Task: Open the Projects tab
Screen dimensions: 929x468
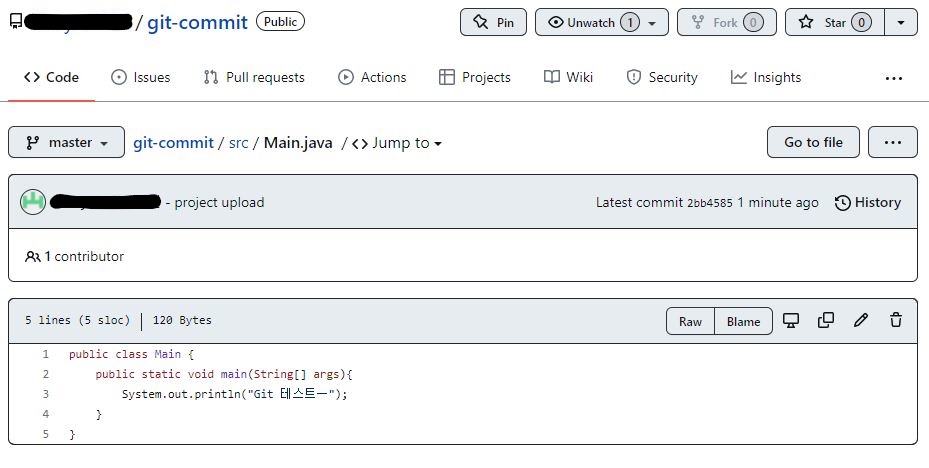Action: (x=475, y=78)
